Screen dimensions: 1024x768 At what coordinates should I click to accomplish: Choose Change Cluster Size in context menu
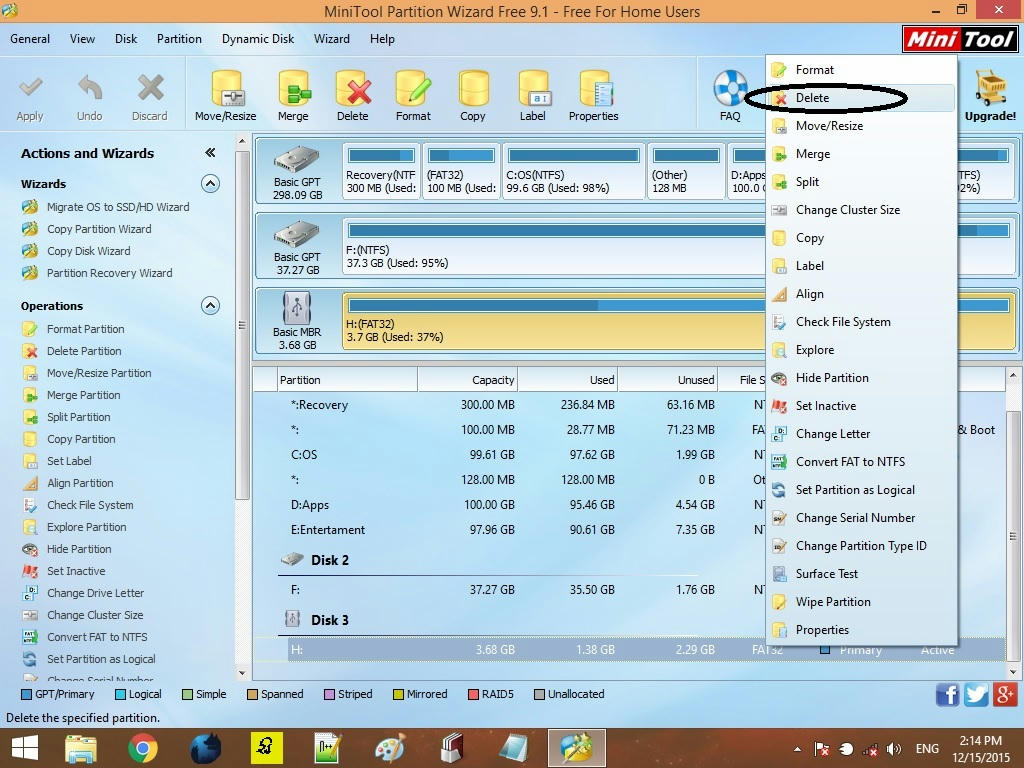pos(861,210)
